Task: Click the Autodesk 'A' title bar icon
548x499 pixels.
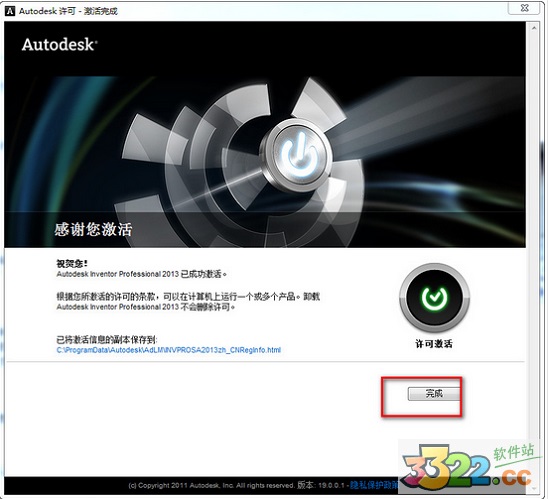Action: coord(10,11)
